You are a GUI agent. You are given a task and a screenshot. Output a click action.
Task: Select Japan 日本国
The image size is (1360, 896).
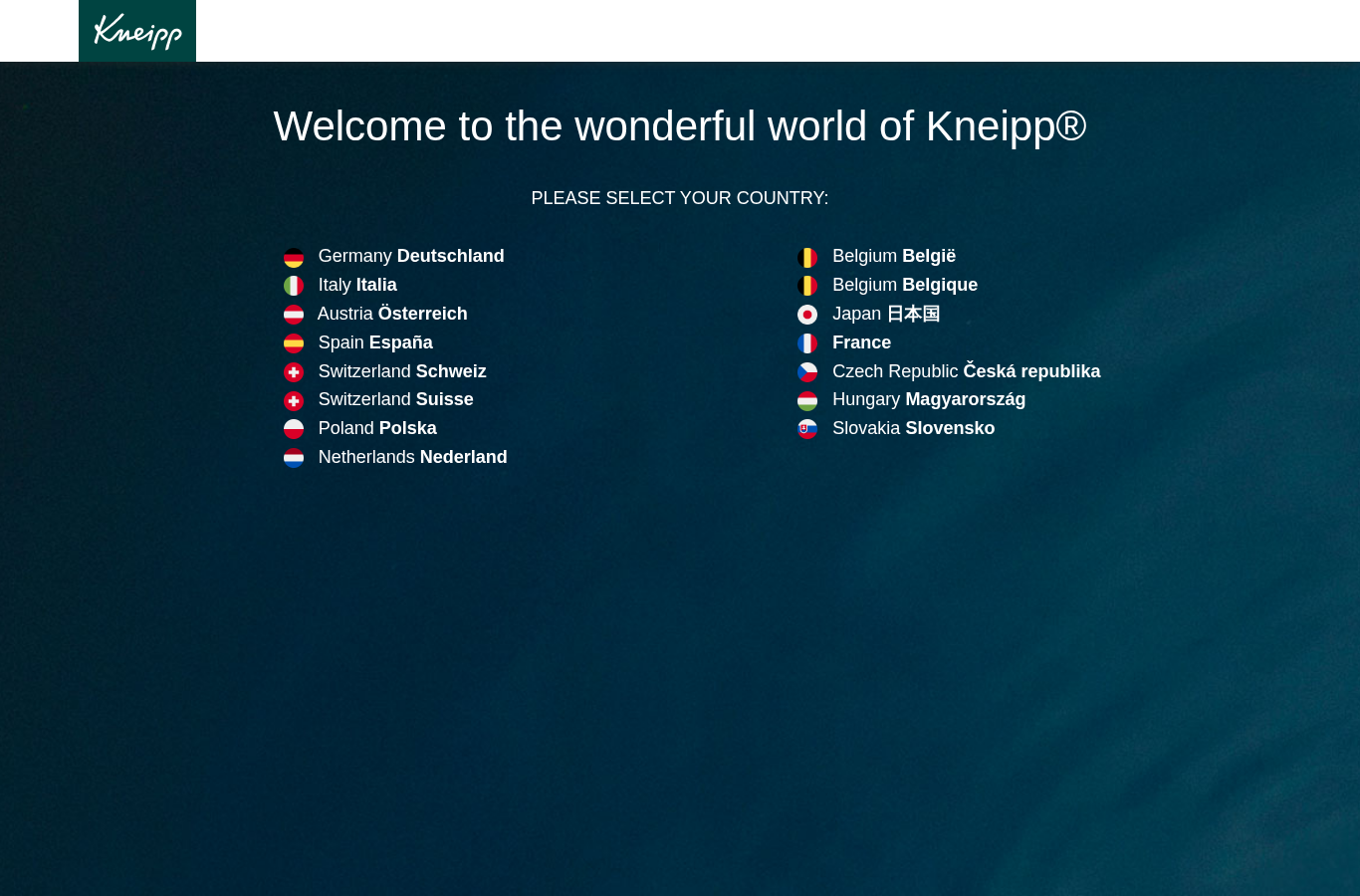[x=886, y=314]
